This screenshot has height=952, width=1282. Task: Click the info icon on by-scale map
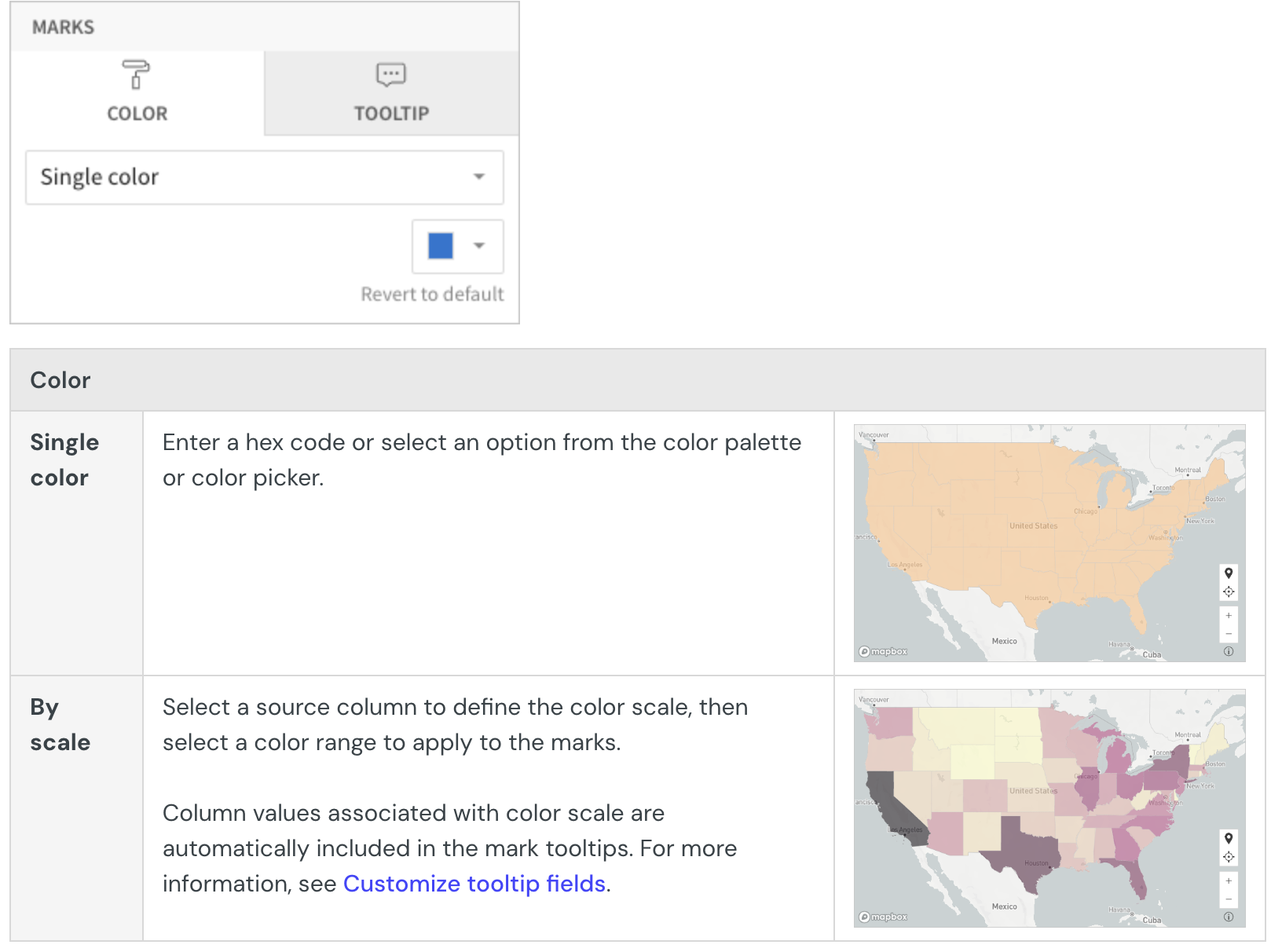[1229, 917]
